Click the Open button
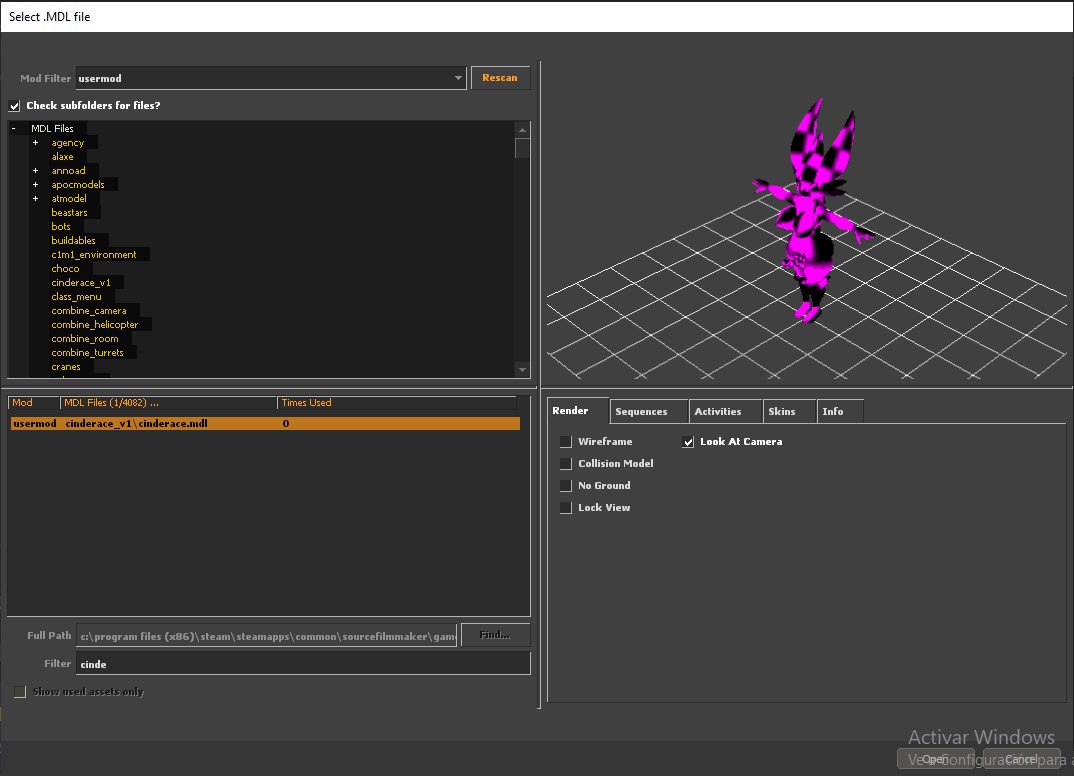Viewport: 1074px width, 776px height. tap(936, 759)
